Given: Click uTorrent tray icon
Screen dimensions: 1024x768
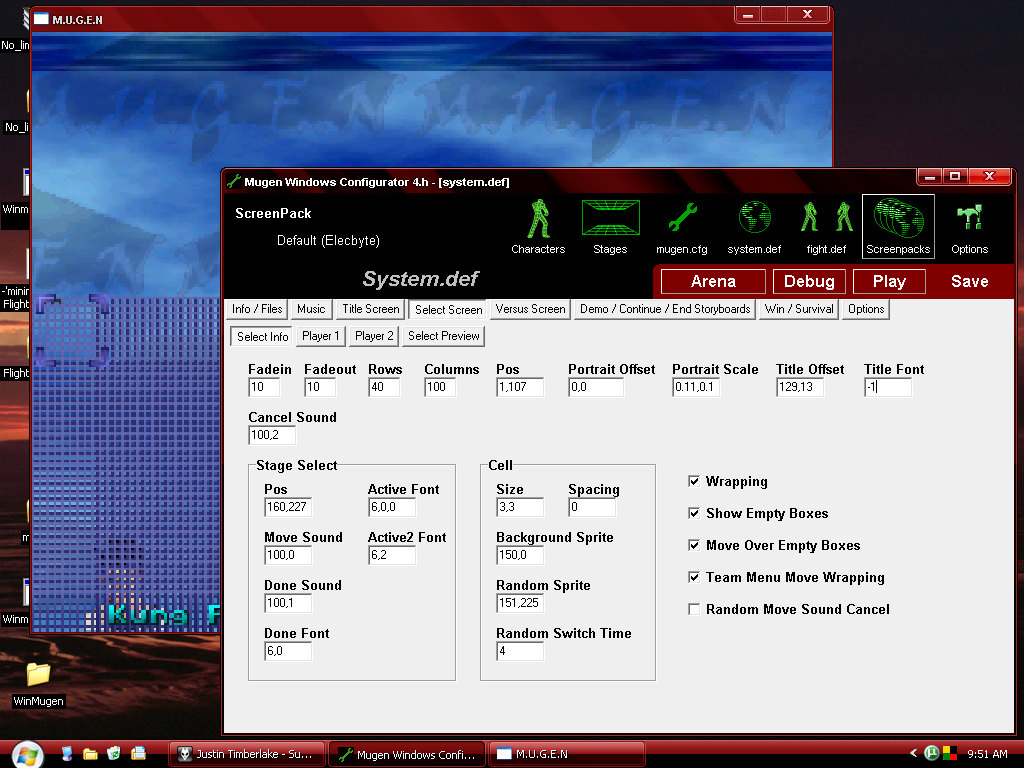Looking at the screenshot, I should (932, 754).
